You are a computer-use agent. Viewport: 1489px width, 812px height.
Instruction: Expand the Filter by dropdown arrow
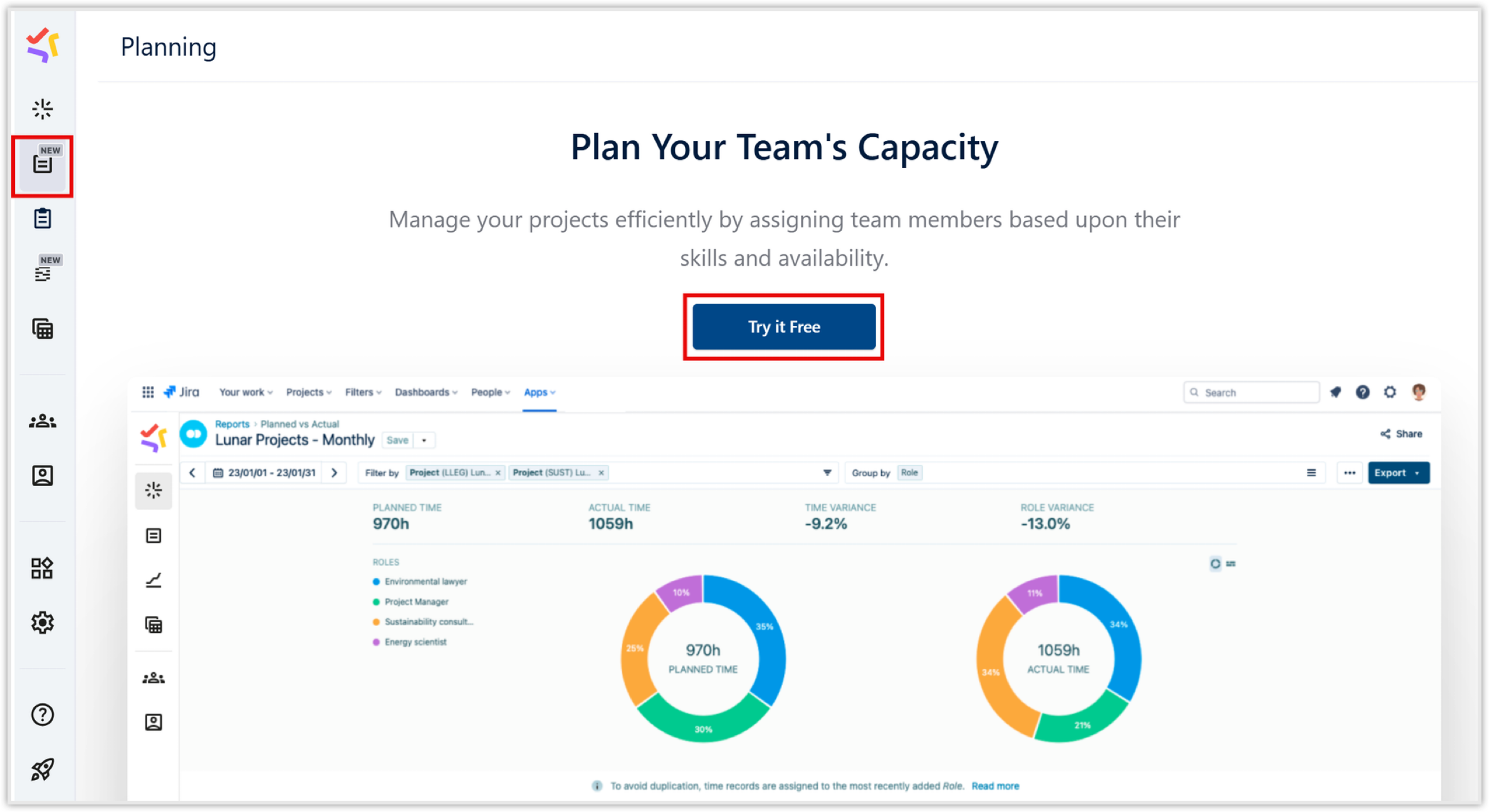827,473
